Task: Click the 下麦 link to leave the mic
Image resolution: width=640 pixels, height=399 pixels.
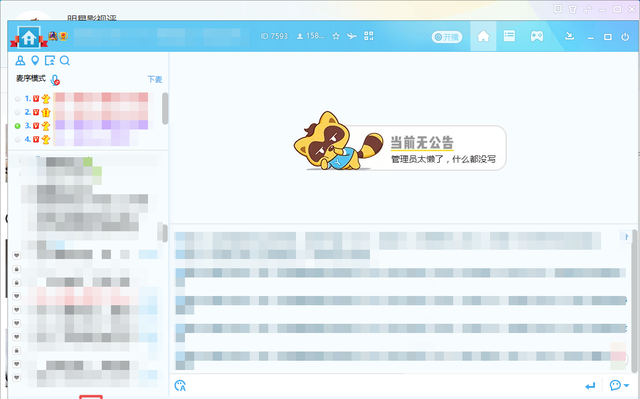Action: pos(155,79)
